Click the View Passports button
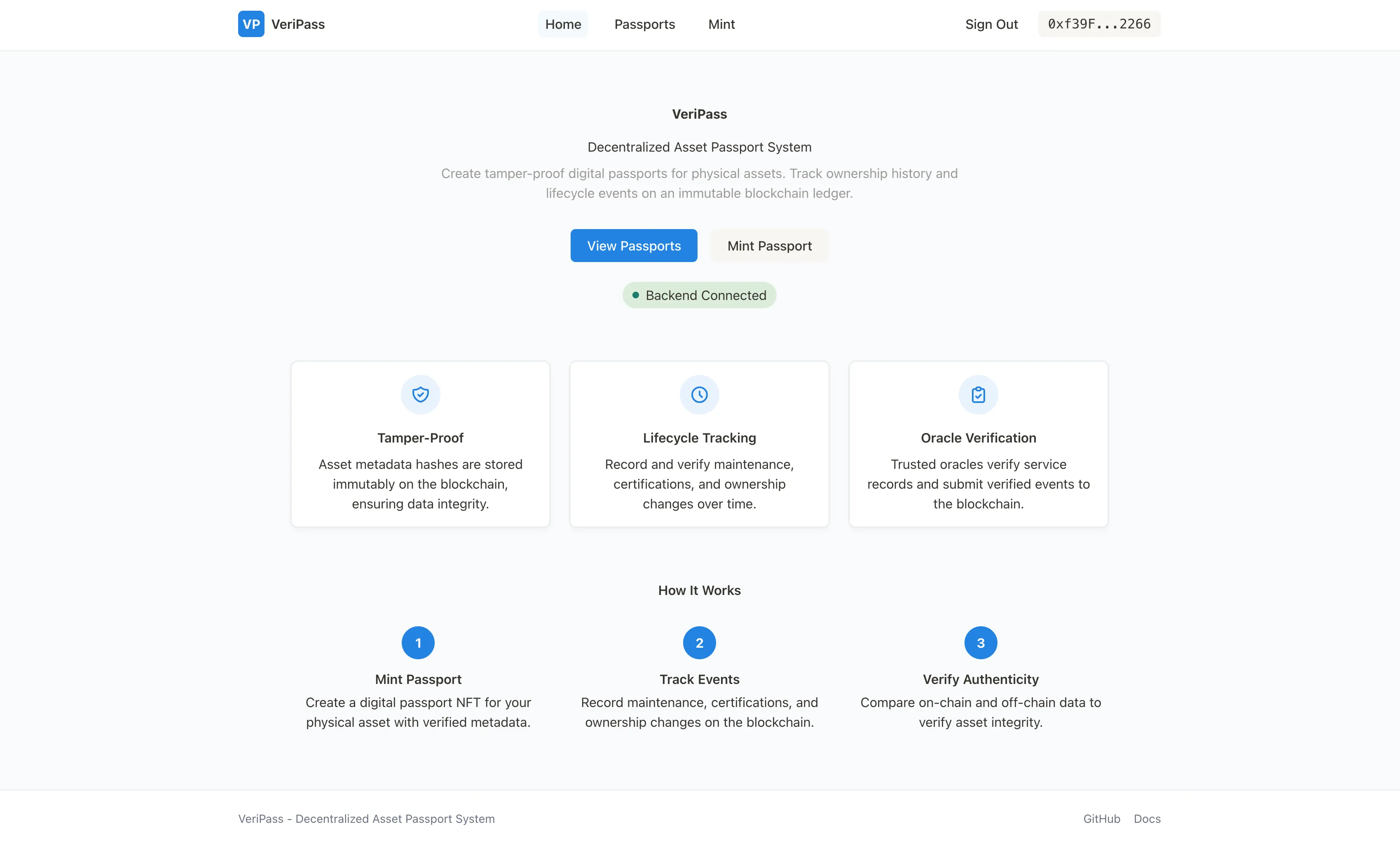The image size is (1400, 843). click(x=634, y=246)
